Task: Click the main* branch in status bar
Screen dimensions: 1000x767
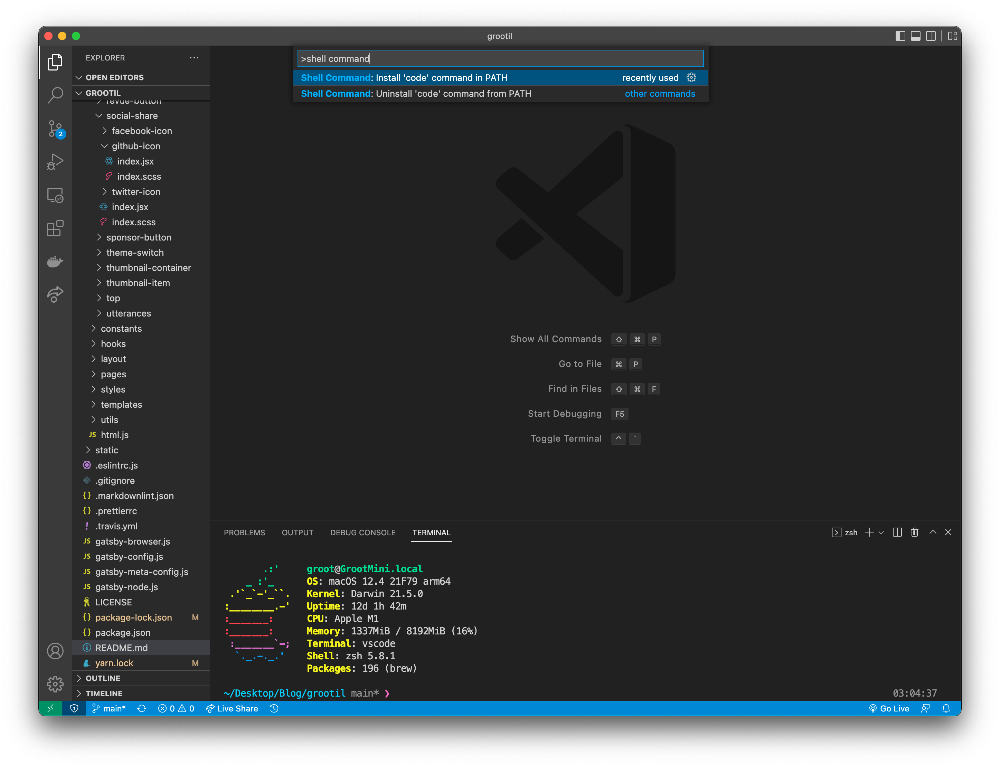Action: [x=108, y=708]
